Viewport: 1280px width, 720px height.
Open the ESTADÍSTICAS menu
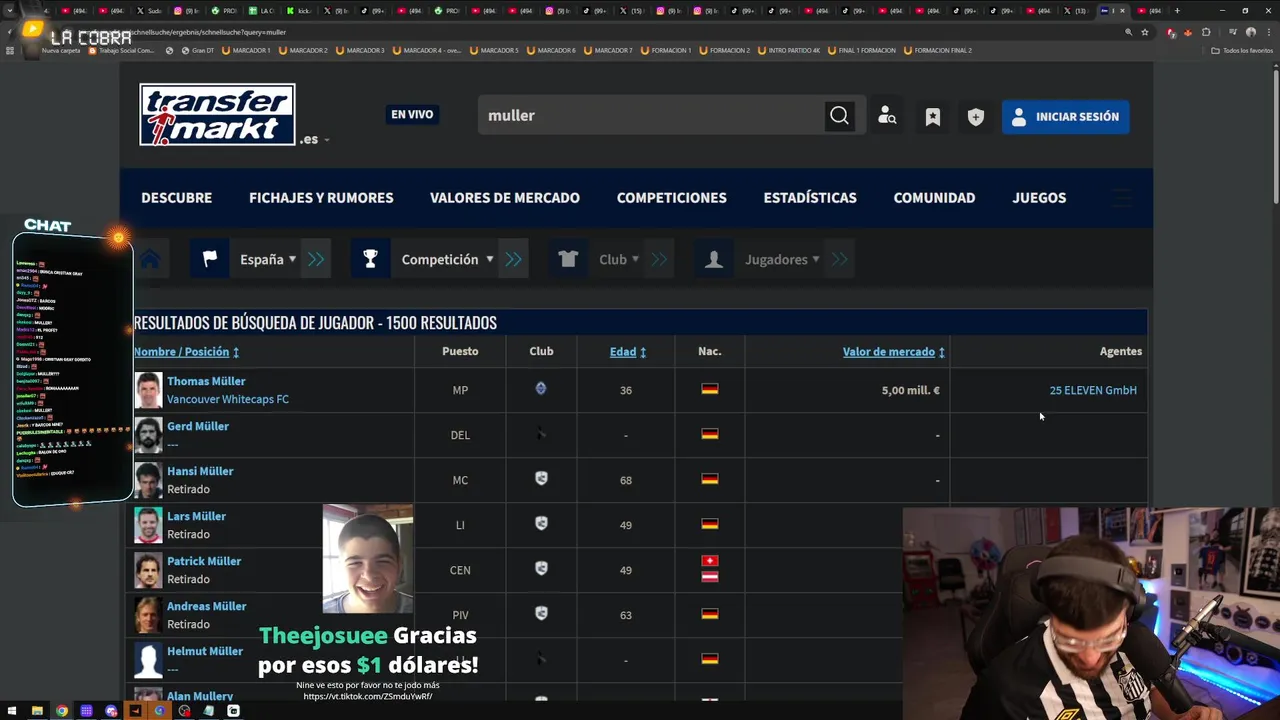point(810,198)
